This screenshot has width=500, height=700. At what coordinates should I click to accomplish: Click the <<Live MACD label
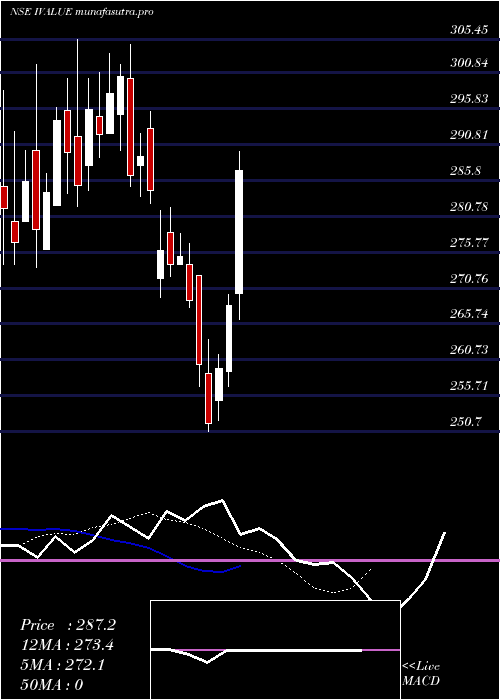click(x=421, y=674)
